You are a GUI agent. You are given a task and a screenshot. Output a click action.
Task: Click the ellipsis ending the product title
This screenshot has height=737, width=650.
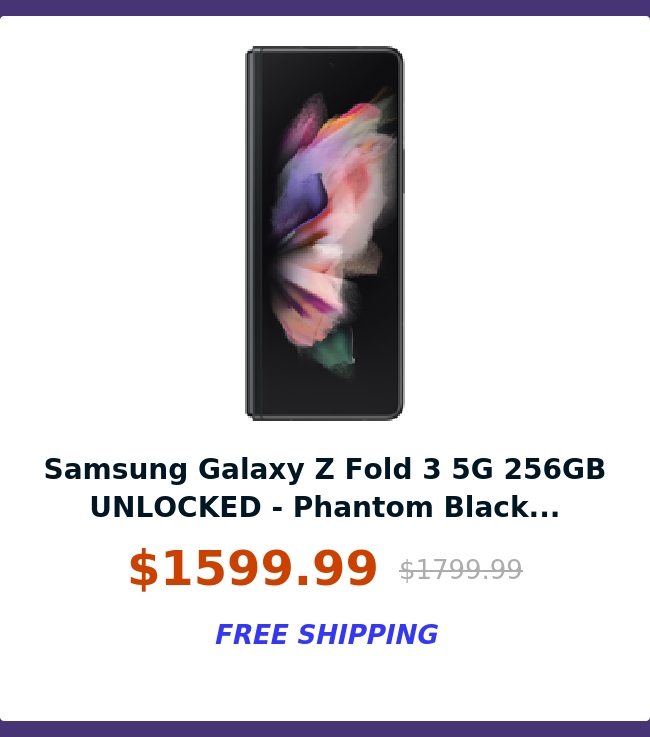pos(544,508)
